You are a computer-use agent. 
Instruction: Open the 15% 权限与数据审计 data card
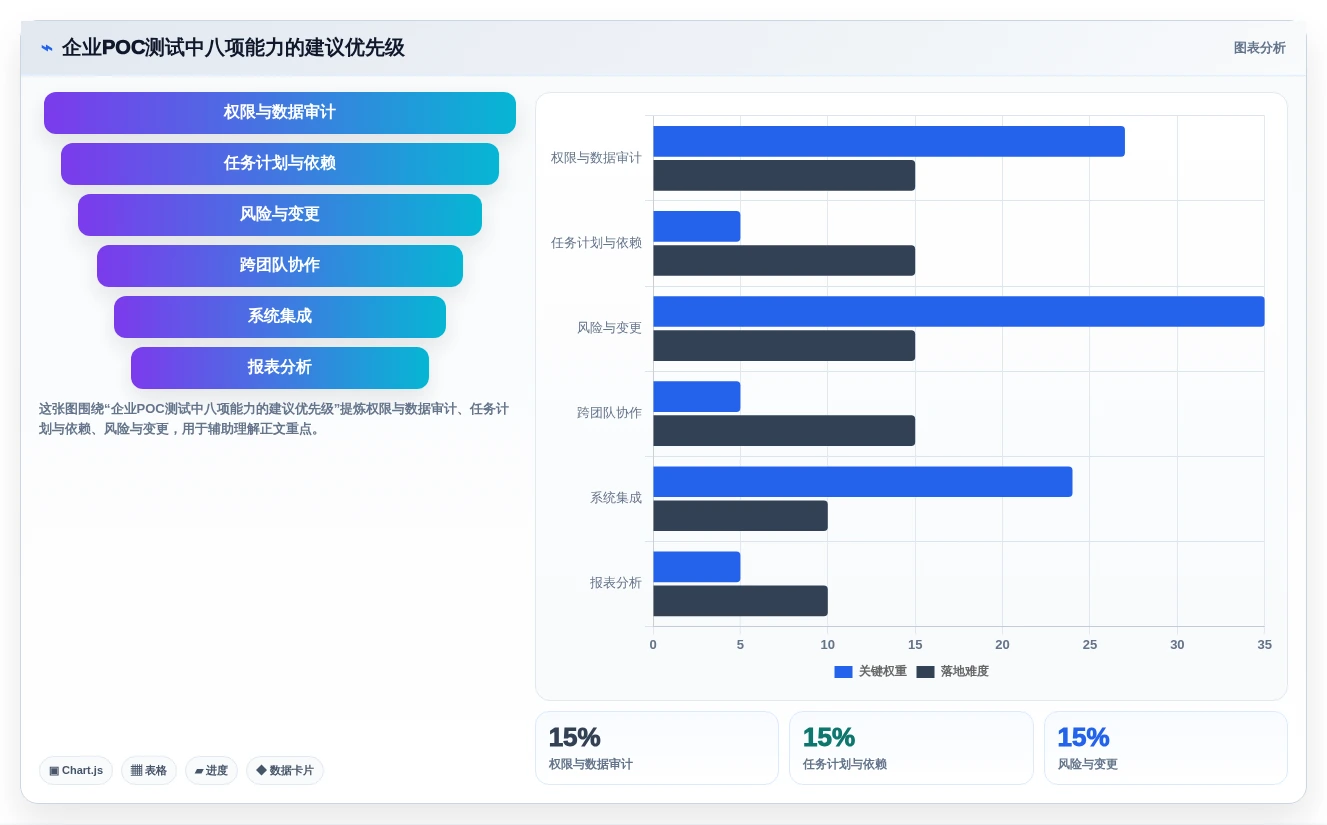tap(657, 748)
